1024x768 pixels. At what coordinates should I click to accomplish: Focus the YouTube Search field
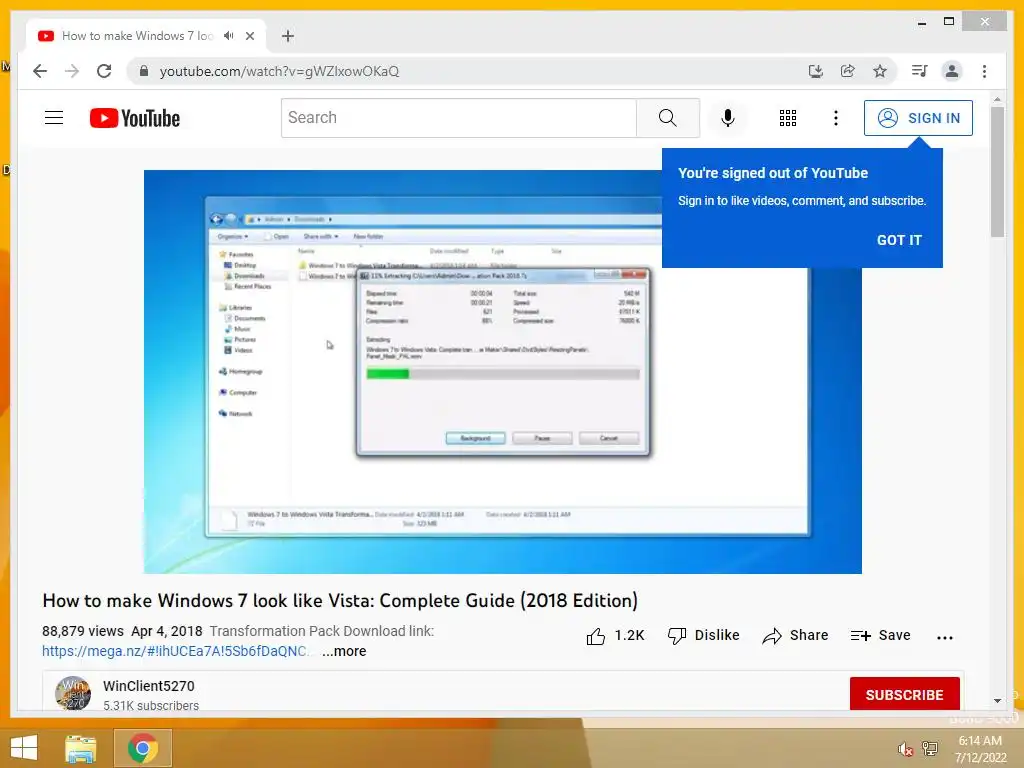458,118
